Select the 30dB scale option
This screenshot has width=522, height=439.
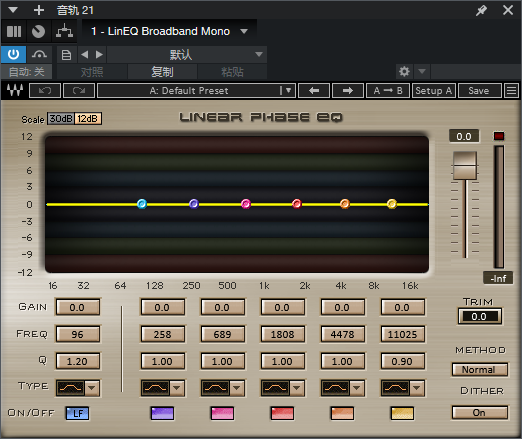(x=61, y=119)
